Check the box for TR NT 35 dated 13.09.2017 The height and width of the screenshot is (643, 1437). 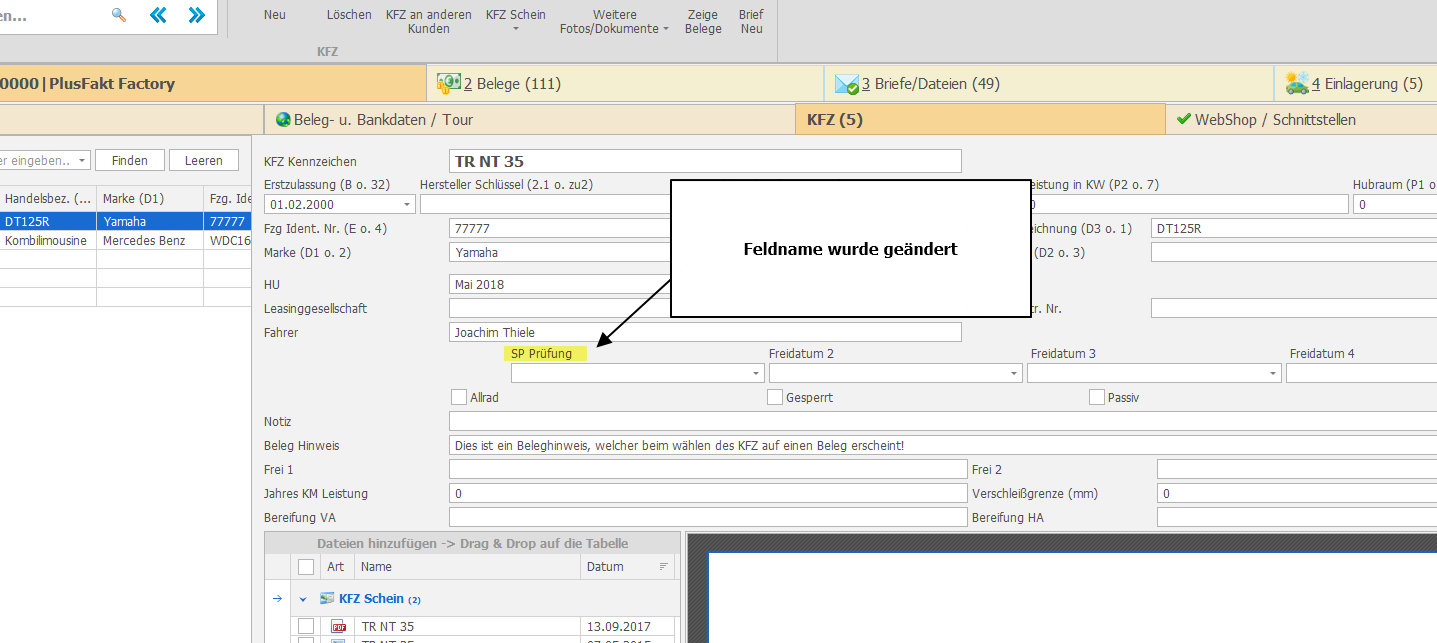pyautogui.click(x=306, y=627)
